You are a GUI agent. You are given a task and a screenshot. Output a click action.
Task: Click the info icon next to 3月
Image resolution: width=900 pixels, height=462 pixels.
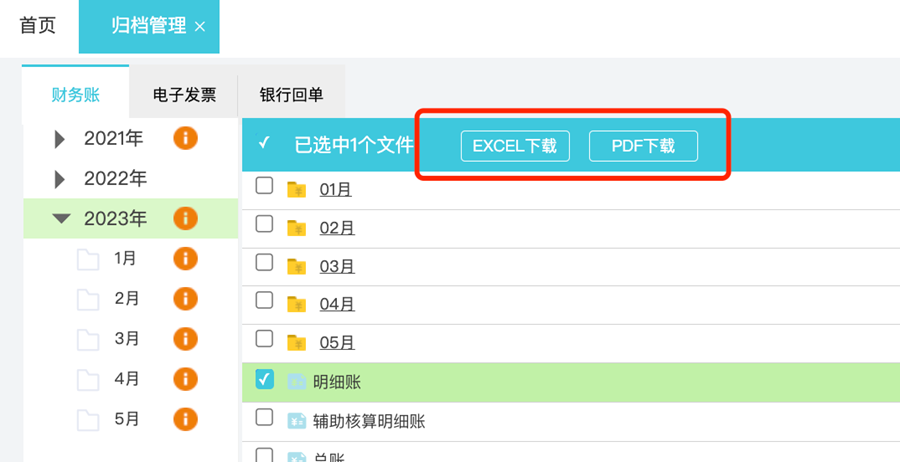185,339
